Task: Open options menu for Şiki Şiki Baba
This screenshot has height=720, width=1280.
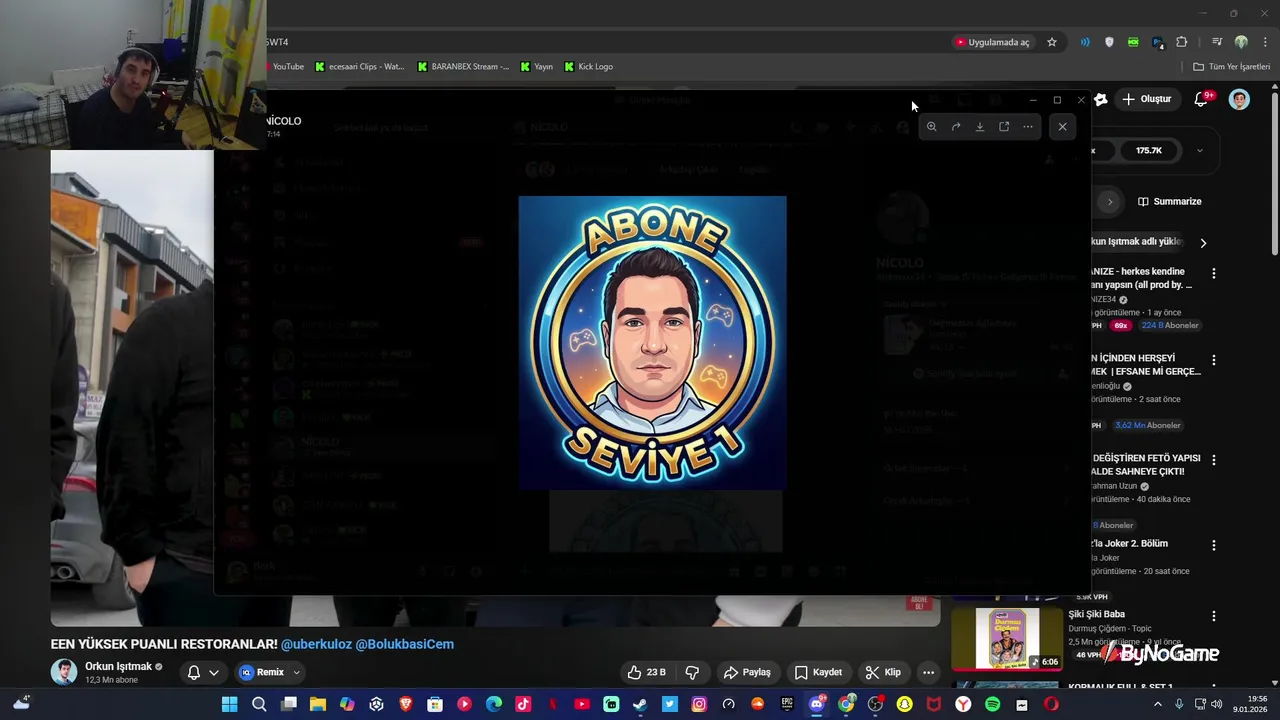Action: tap(1214, 616)
